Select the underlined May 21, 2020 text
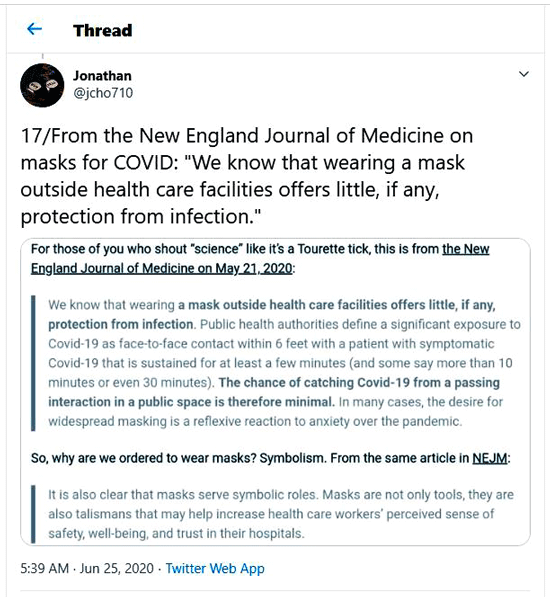 pos(254,269)
